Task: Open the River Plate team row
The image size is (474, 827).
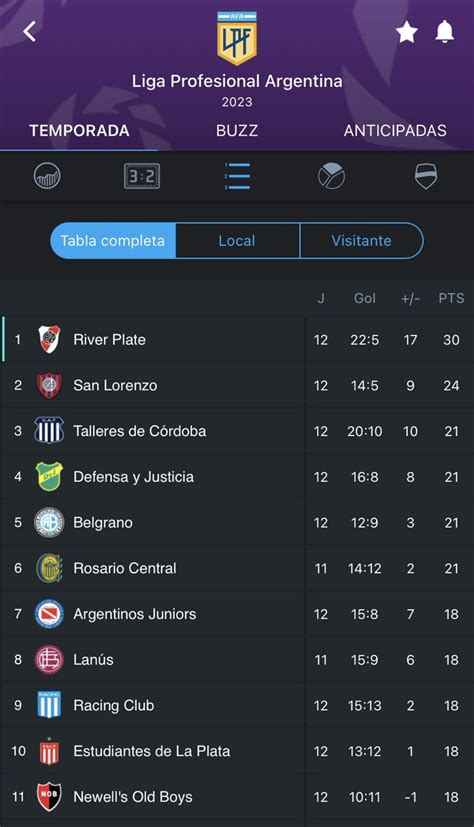Action: pyautogui.click(x=237, y=340)
